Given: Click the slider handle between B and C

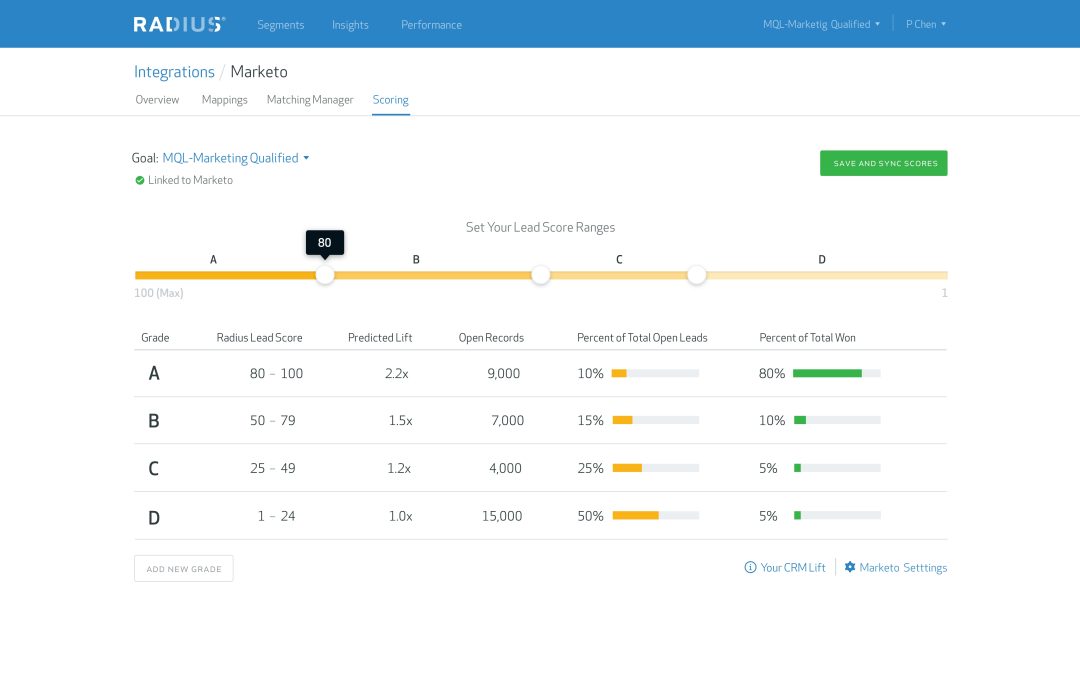Looking at the screenshot, I should point(541,275).
